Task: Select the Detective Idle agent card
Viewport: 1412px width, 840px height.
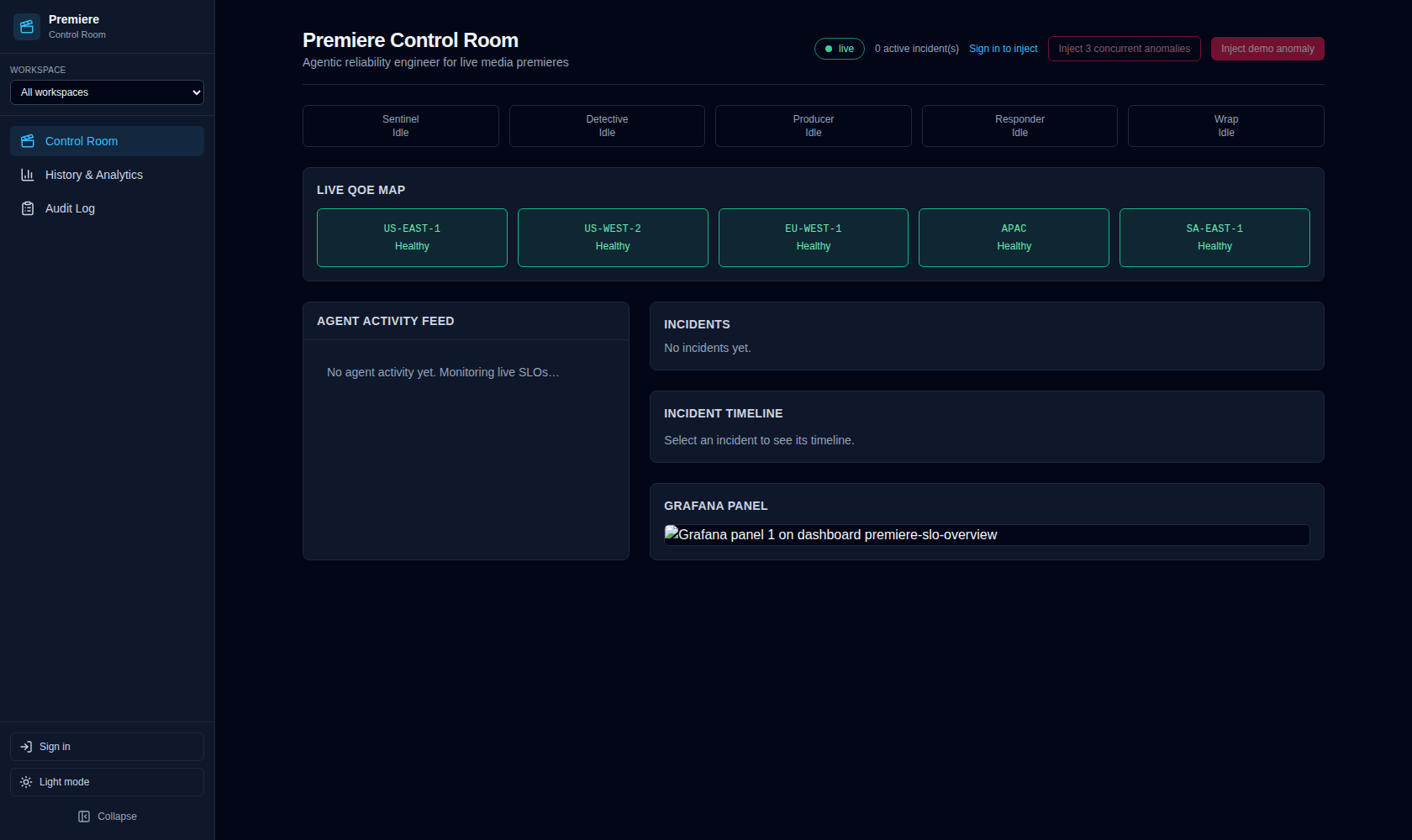Action: (x=607, y=126)
